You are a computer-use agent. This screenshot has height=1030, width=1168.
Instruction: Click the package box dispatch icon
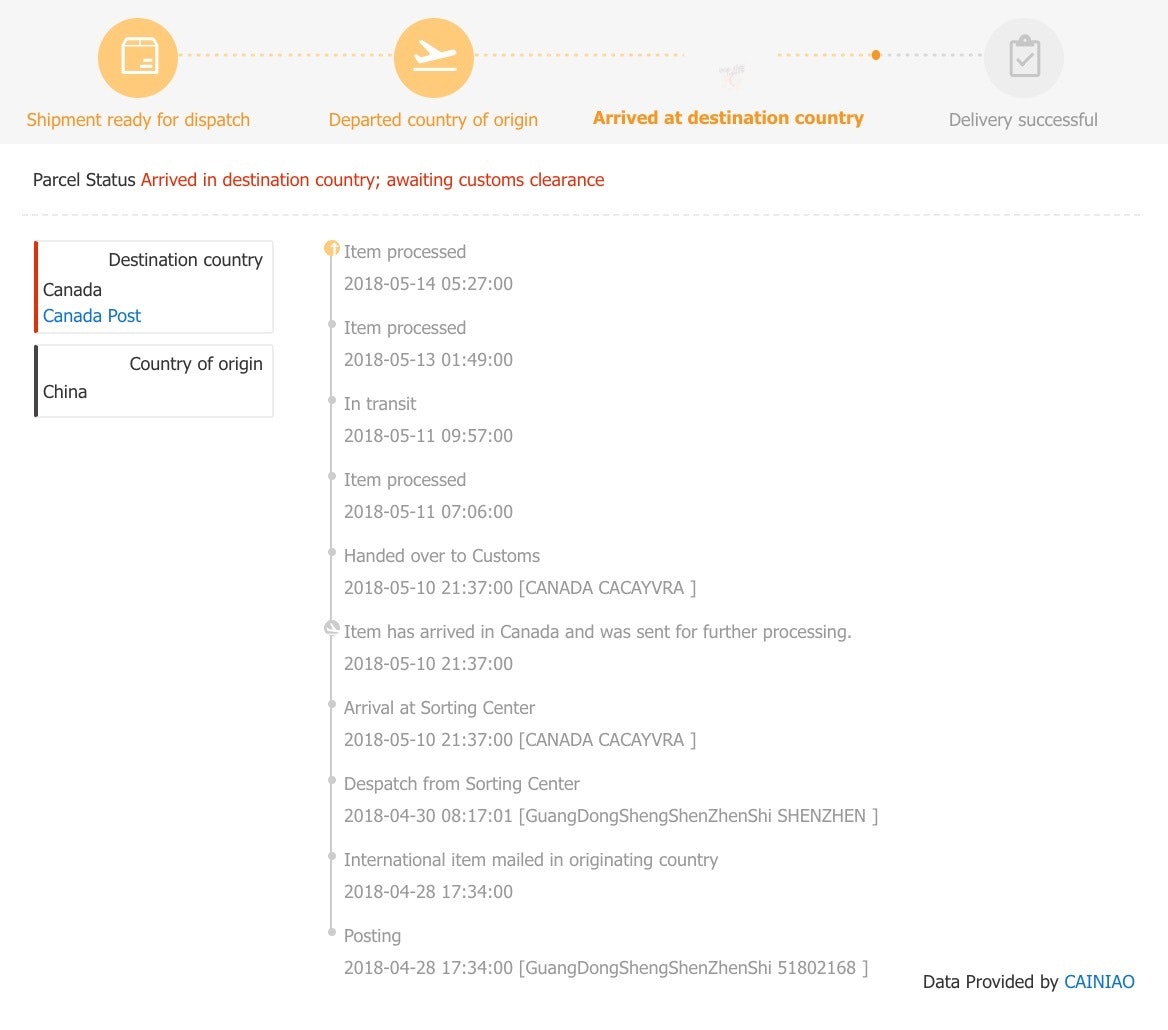click(138, 57)
